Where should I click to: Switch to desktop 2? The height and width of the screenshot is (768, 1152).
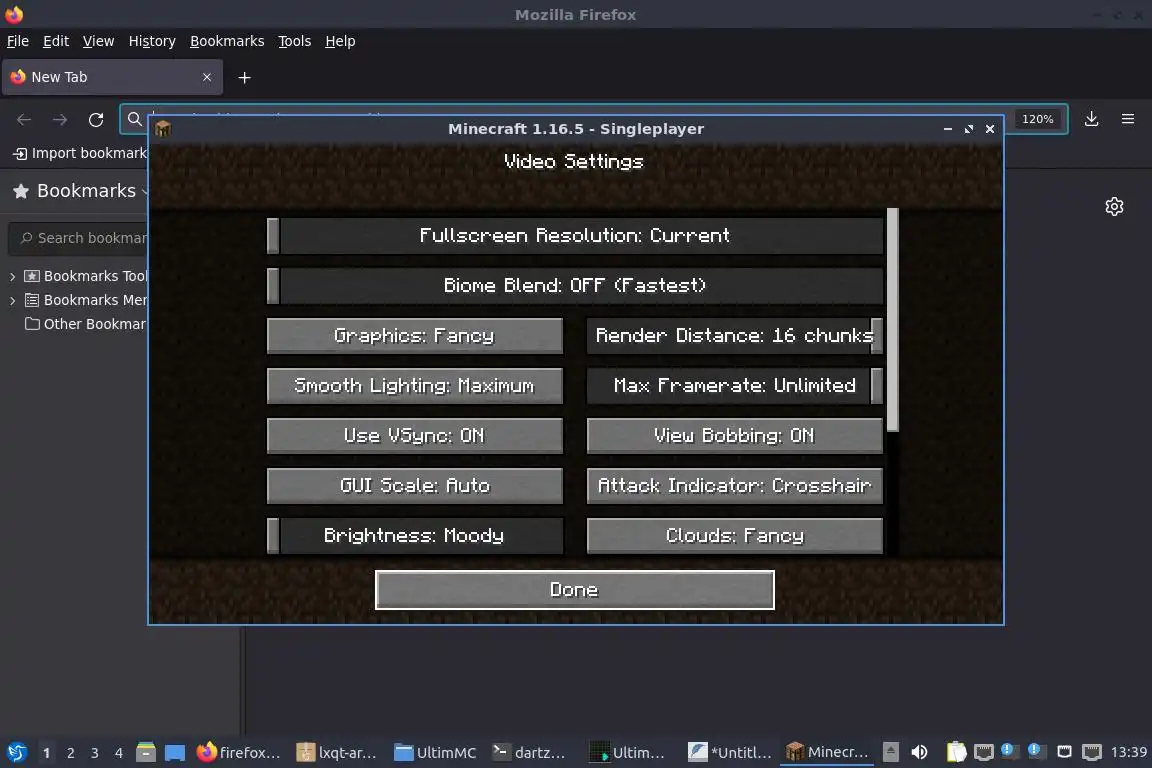(71, 753)
